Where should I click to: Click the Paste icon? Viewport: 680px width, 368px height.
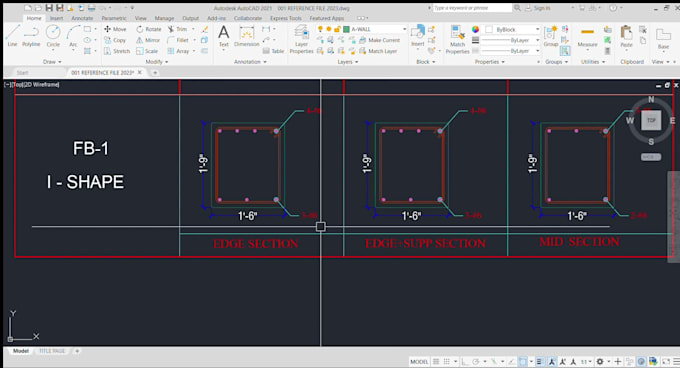tap(626, 36)
